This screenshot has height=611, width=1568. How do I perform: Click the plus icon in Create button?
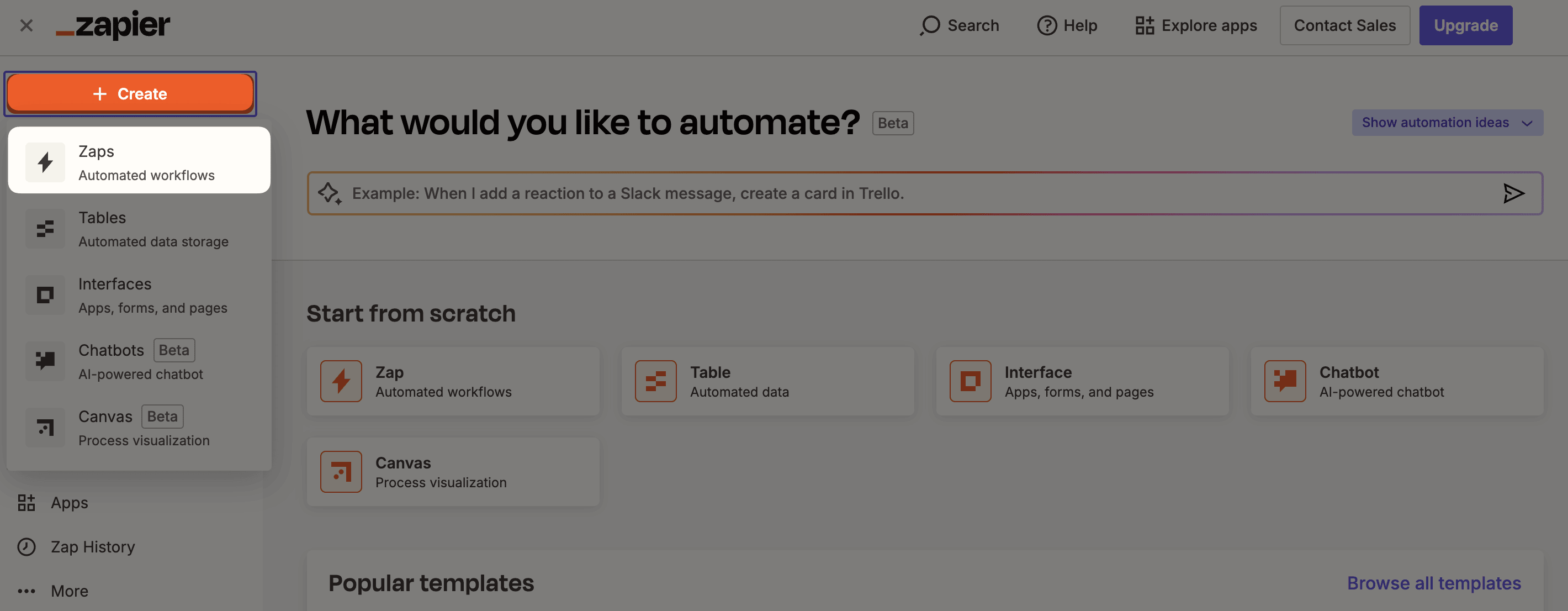pyautogui.click(x=100, y=94)
